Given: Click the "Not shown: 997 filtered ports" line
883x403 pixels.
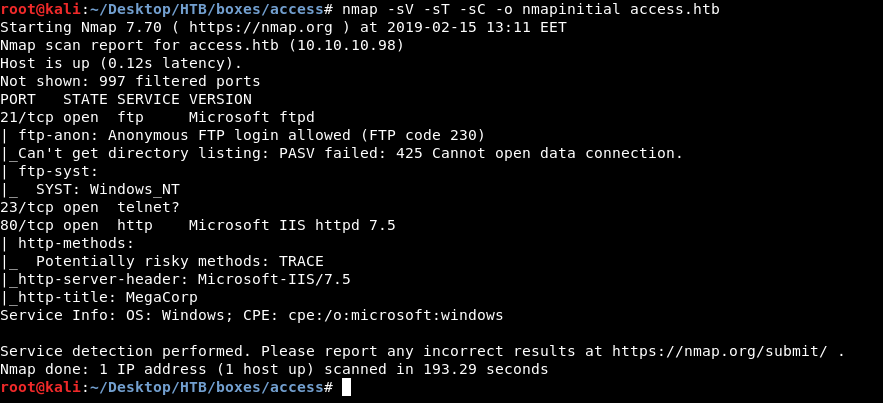Looking at the screenshot, I should tap(130, 81).
